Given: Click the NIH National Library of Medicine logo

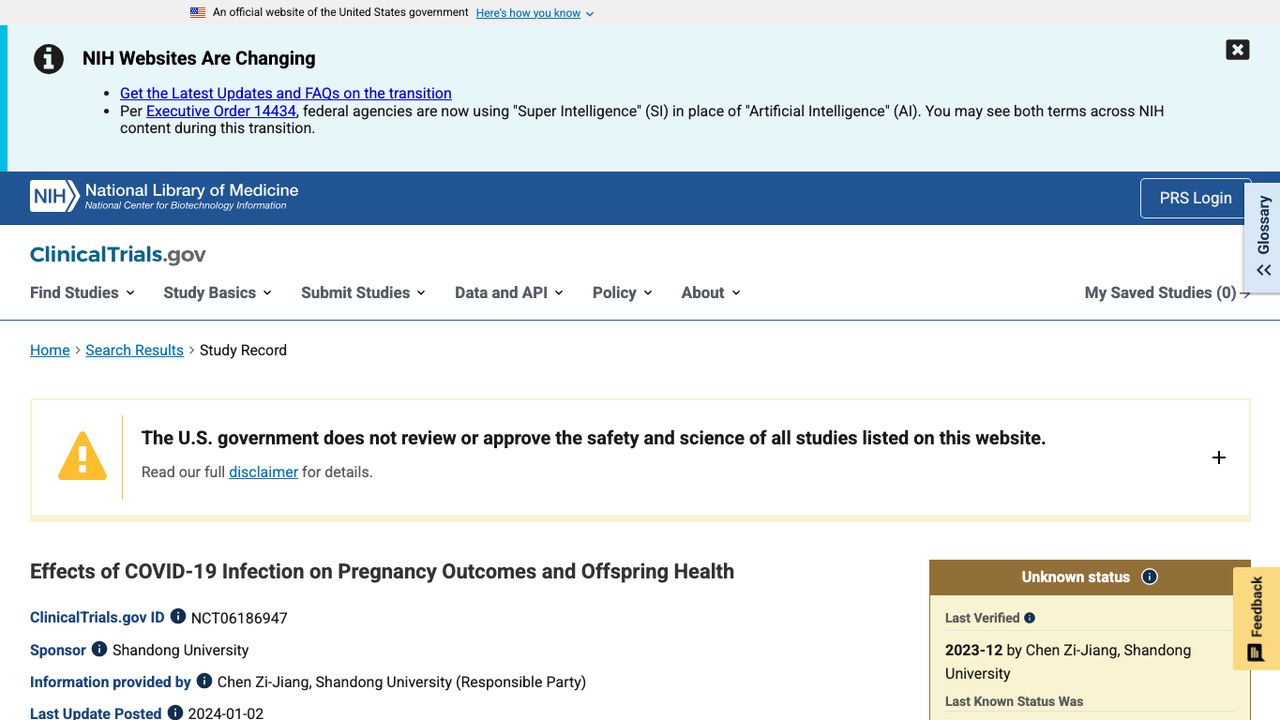Looking at the screenshot, I should tap(164, 197).
